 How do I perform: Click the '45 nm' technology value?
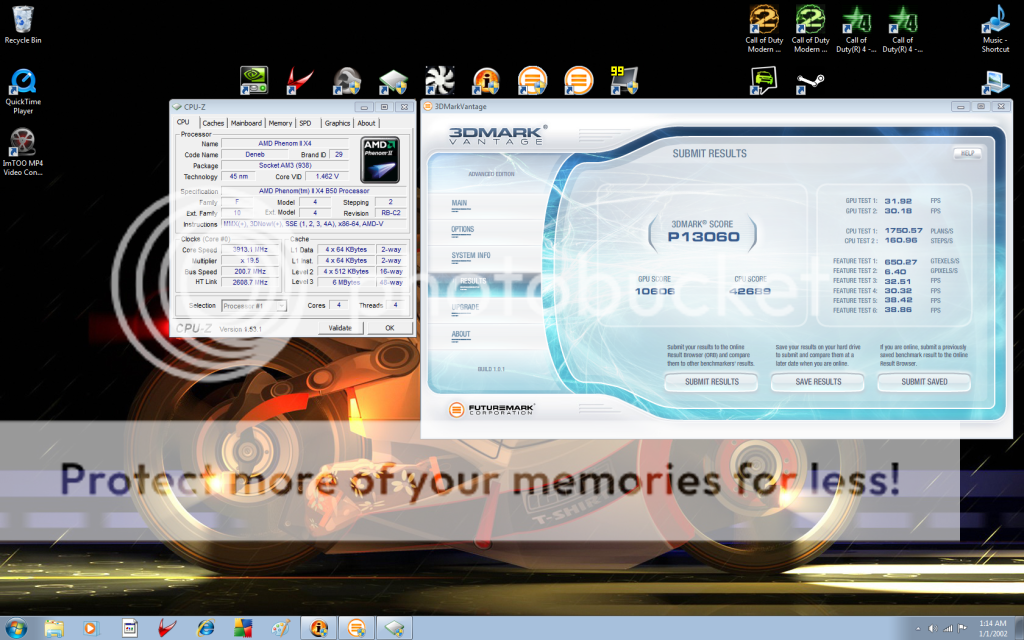click(238, 177)
